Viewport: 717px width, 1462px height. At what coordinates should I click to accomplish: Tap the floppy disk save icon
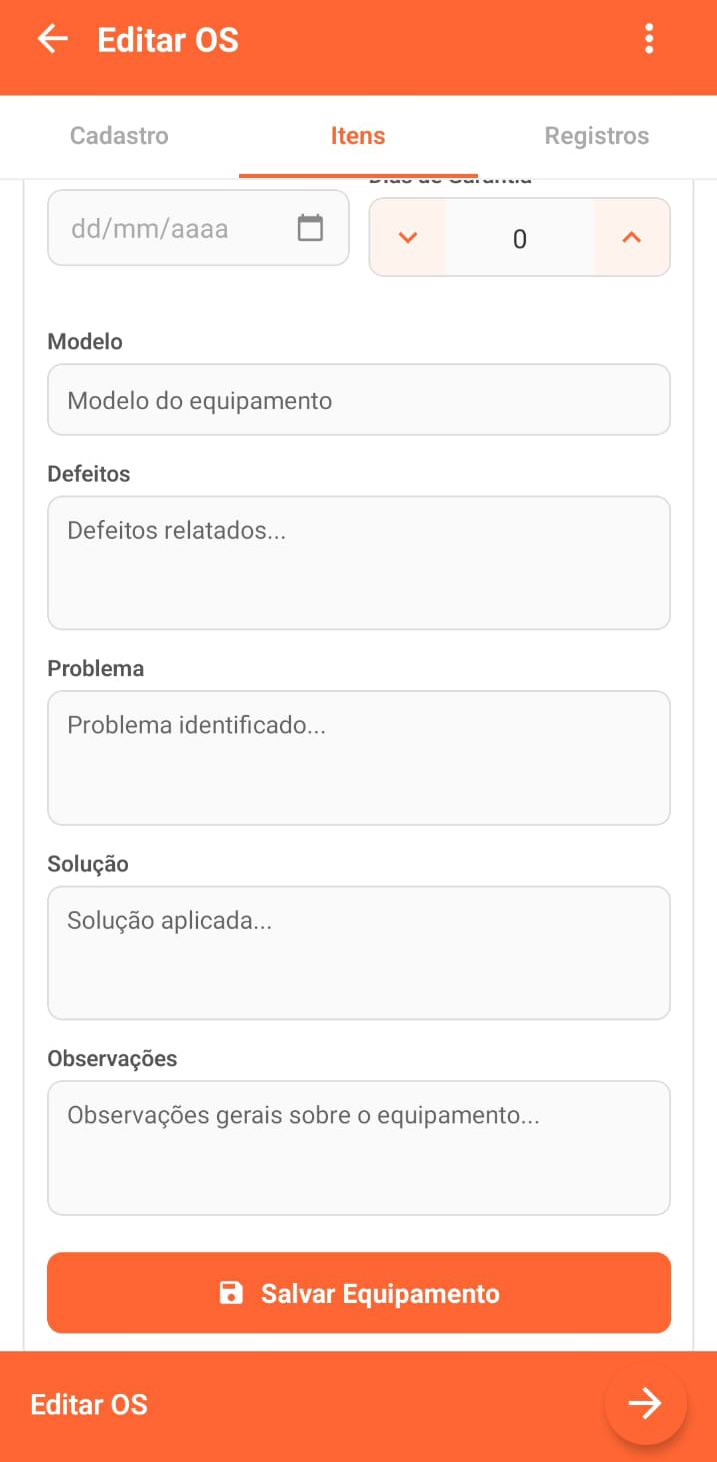(231, 1293)
